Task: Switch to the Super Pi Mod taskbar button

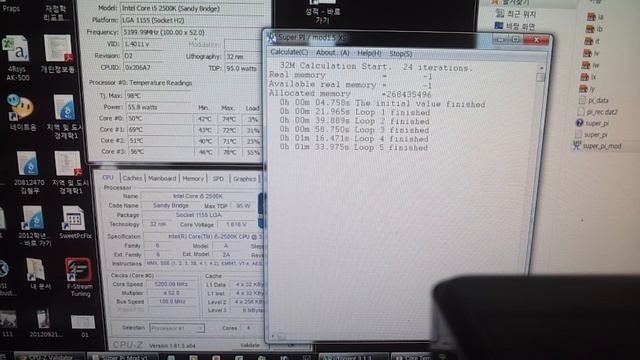Action: (122, 356)
